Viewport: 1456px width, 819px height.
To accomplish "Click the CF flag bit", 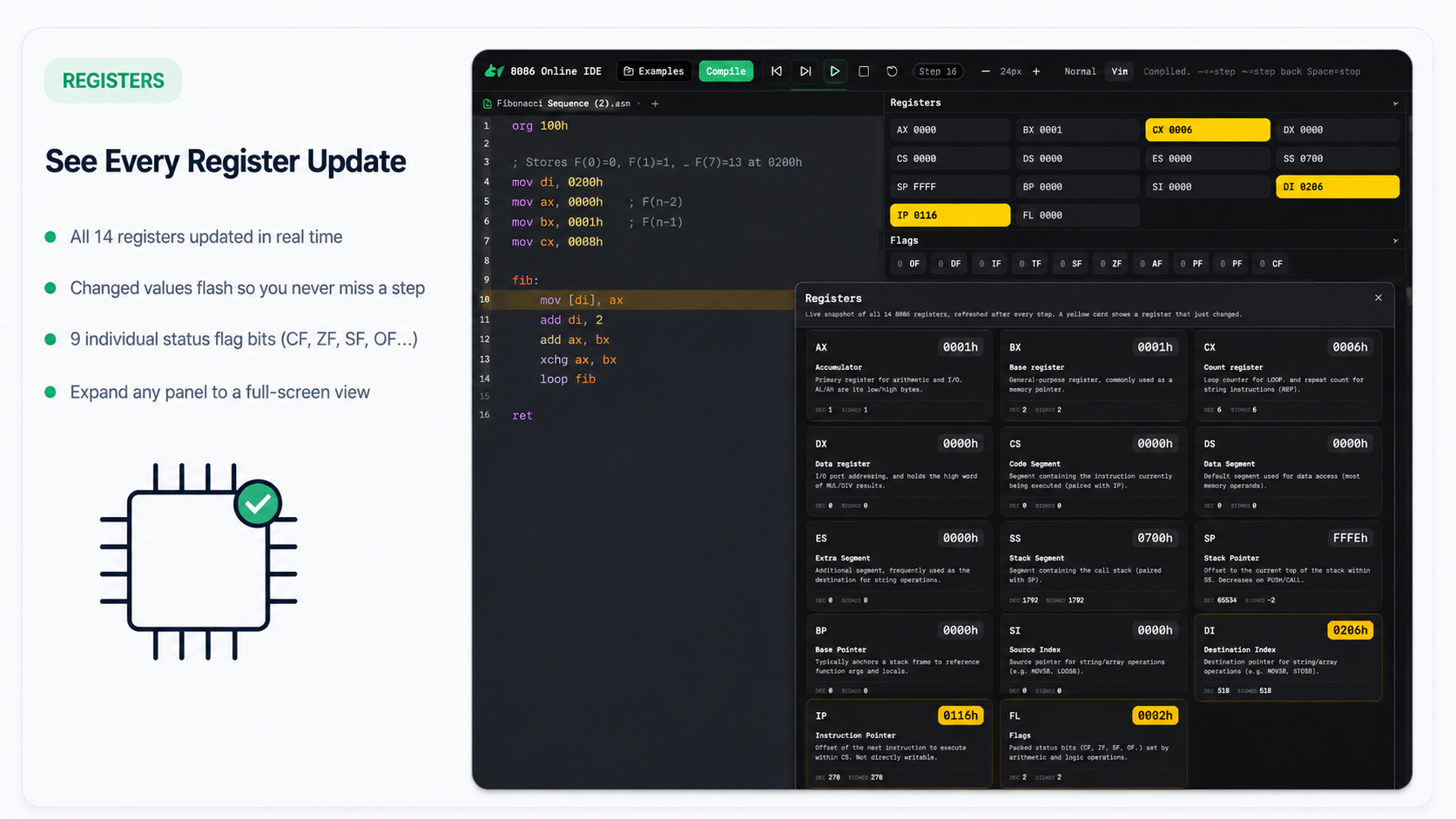I will (x=1271, y=264).
